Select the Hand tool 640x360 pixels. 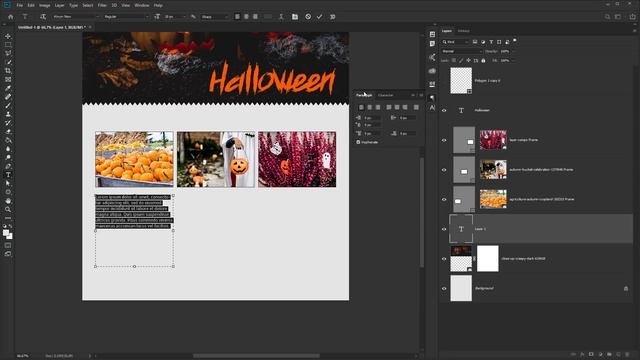tap(8, 201)
